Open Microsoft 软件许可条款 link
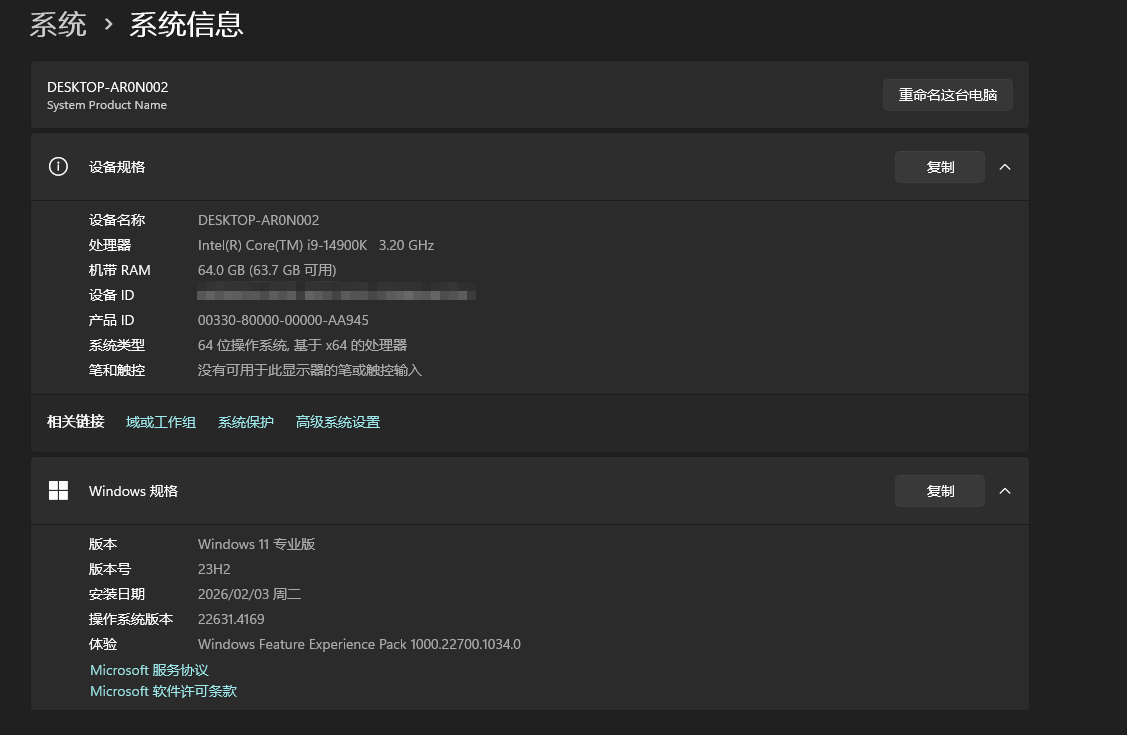The height and width of the screenshot is (735, 1127). [163, 691]
